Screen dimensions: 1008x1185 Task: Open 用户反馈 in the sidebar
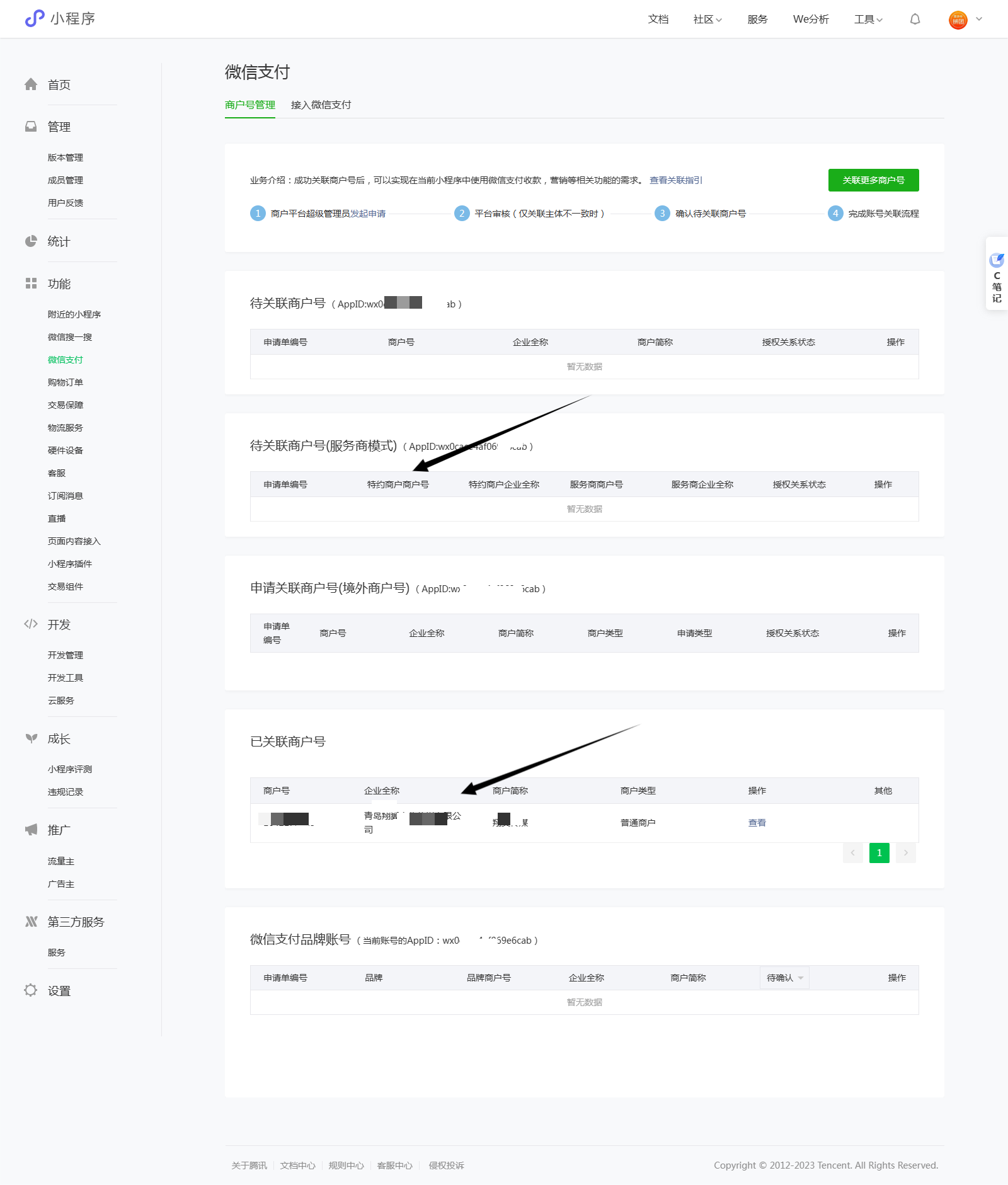tap(66, 203)
